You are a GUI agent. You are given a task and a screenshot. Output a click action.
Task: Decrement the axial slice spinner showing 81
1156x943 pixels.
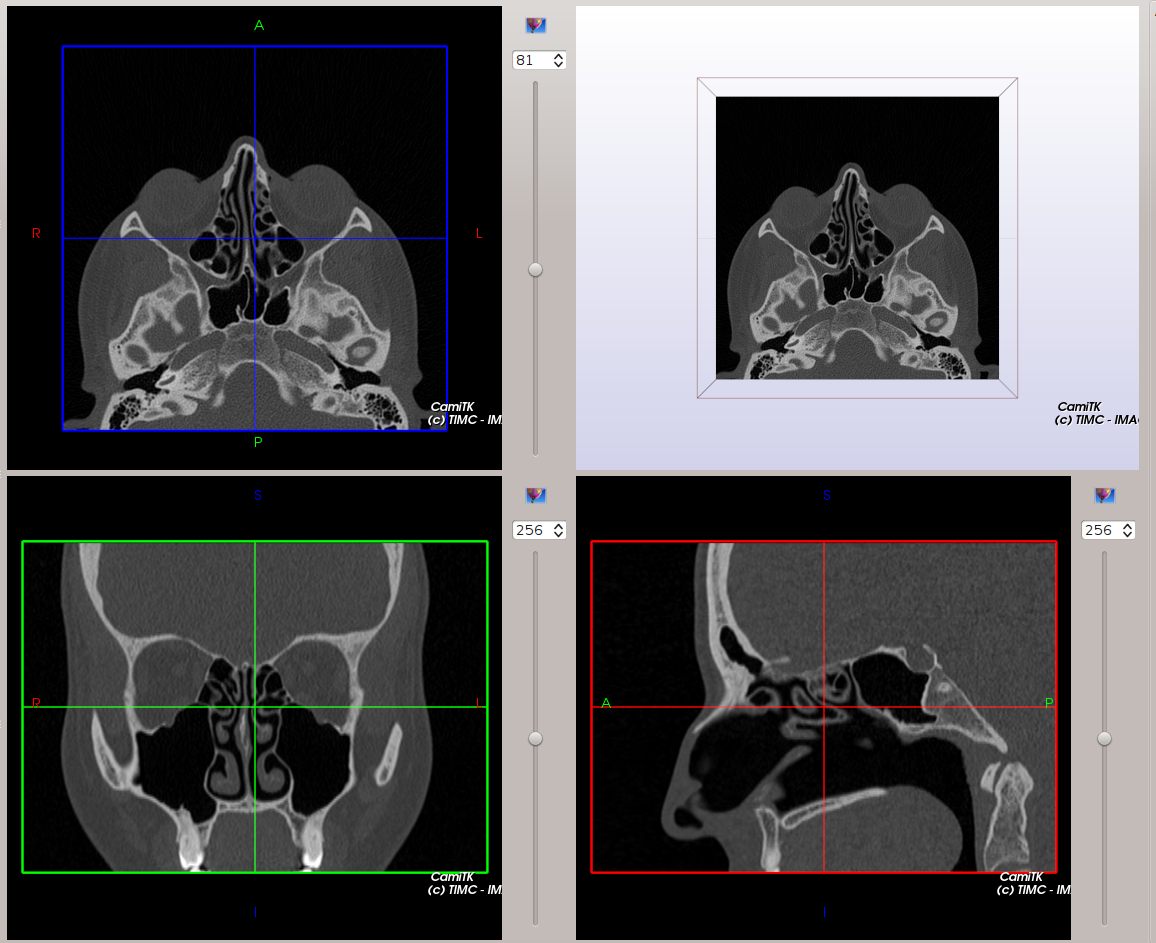click(559, 64)
